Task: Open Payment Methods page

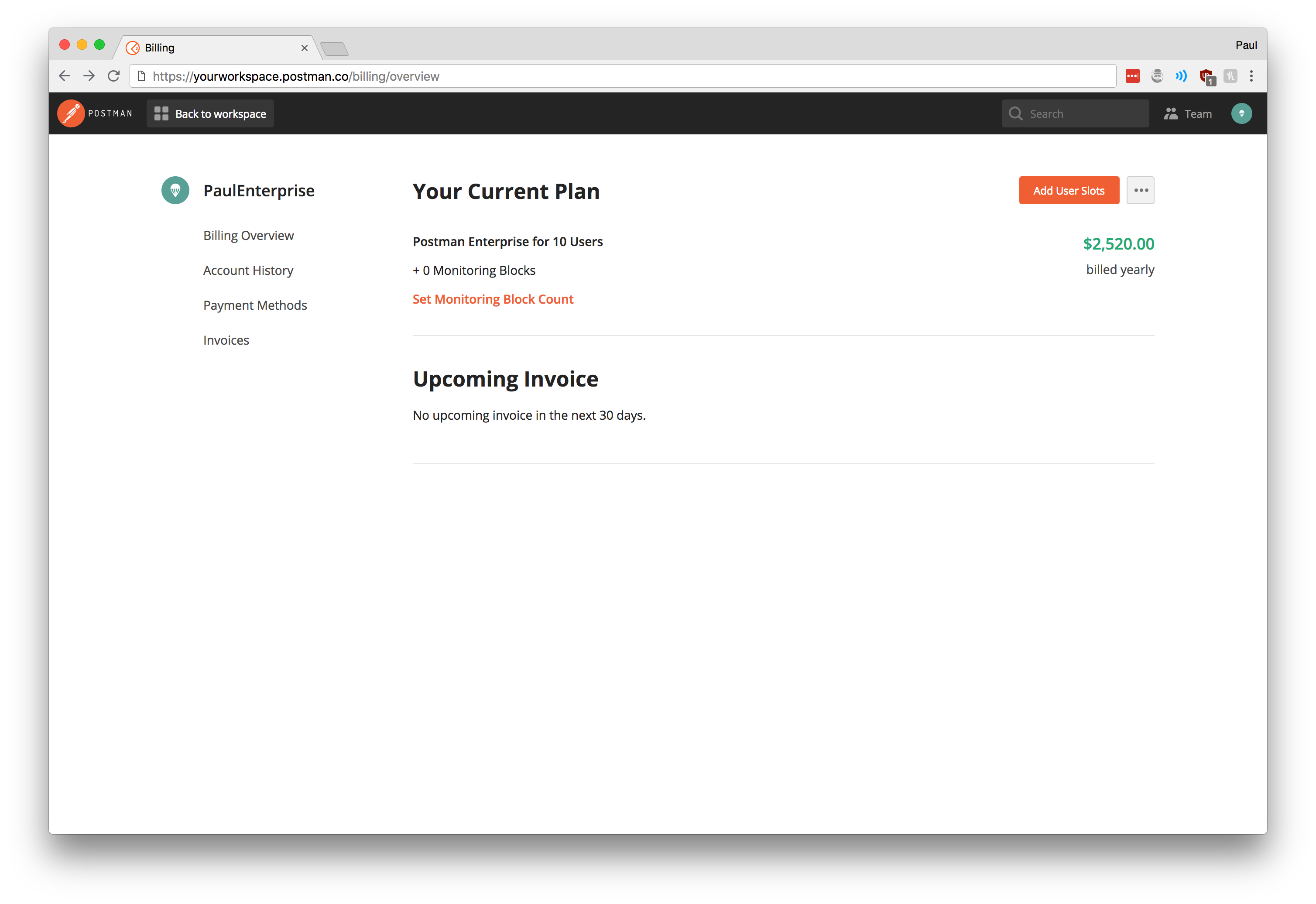Action: pyautogui.click(x=255, y=305)
